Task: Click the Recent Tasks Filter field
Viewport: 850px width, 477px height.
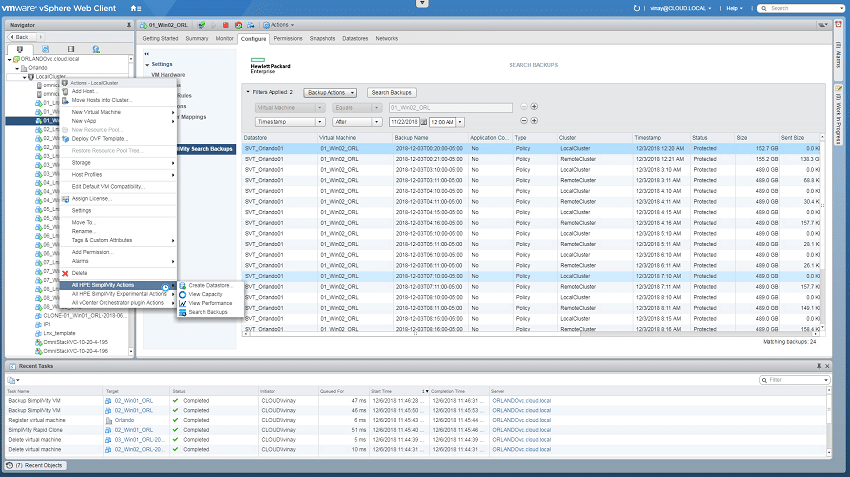Action: 795,380
